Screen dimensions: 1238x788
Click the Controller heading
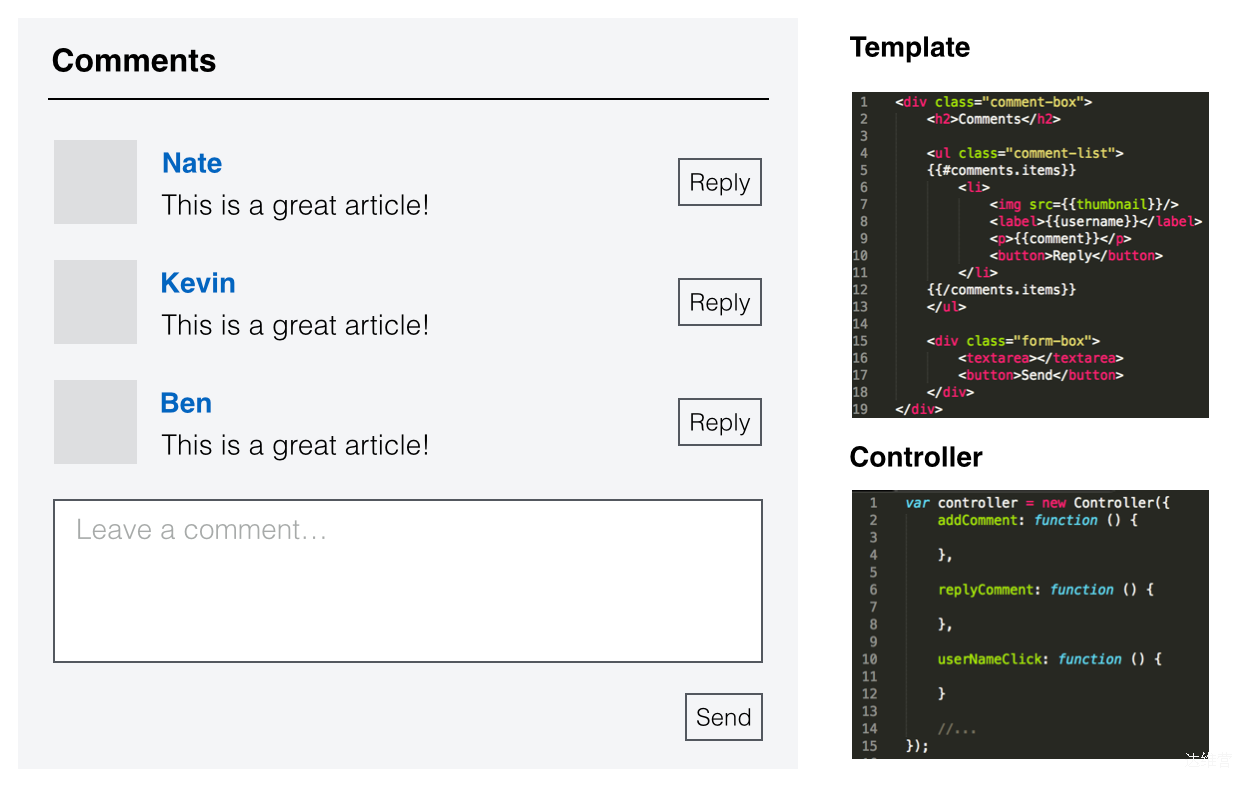(916, 457)
